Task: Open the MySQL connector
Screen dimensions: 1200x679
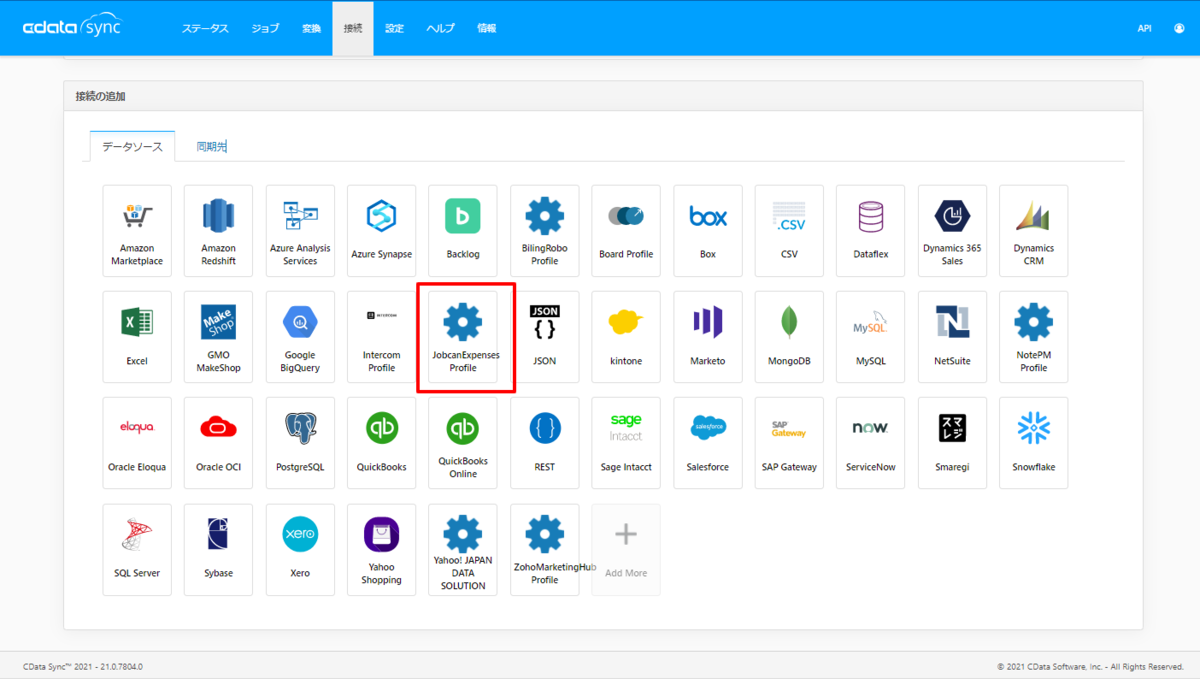Action: pos(871,337)
